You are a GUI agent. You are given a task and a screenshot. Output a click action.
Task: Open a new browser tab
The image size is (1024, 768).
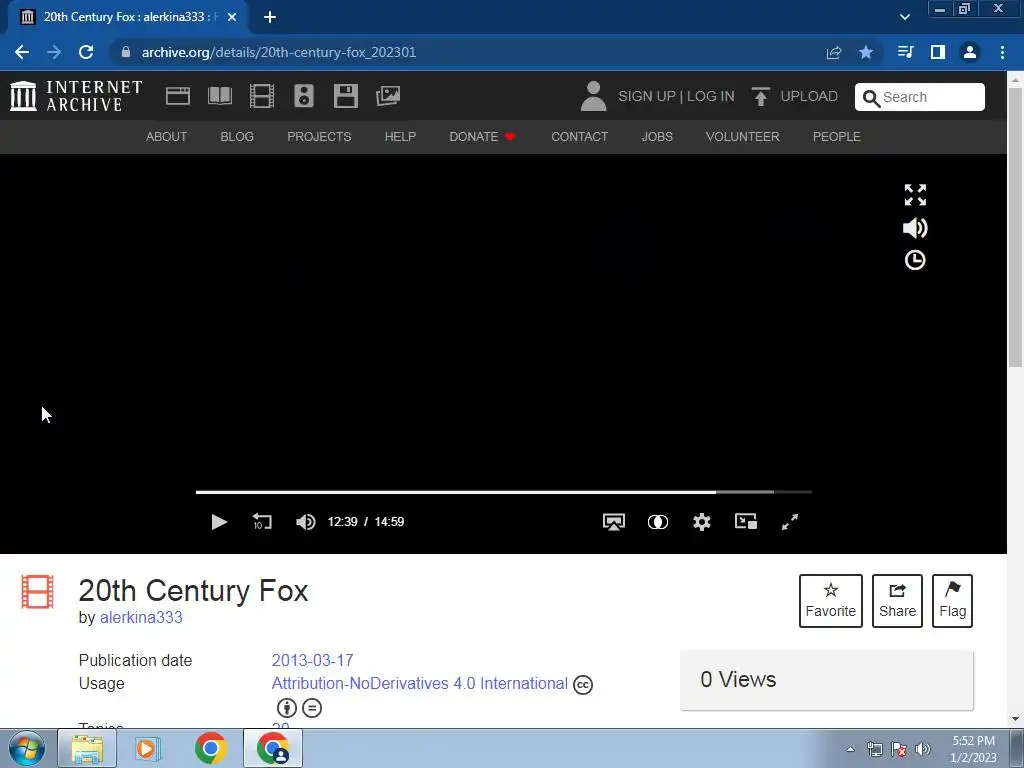(x=270, y=17)
